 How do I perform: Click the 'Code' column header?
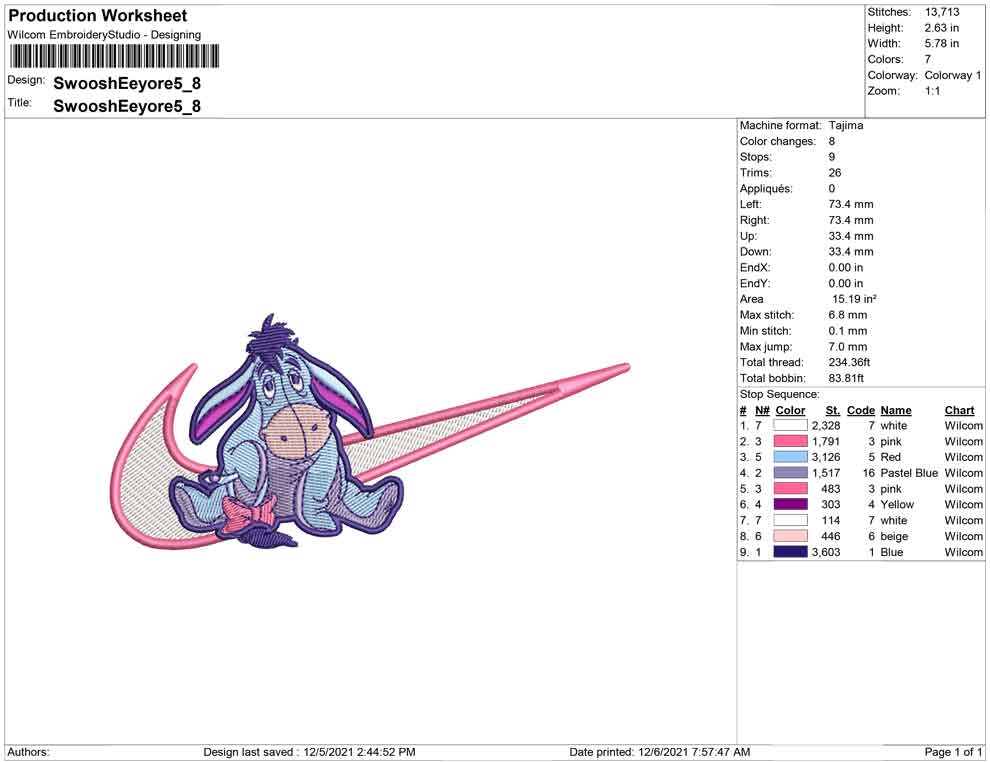[861, 410]
